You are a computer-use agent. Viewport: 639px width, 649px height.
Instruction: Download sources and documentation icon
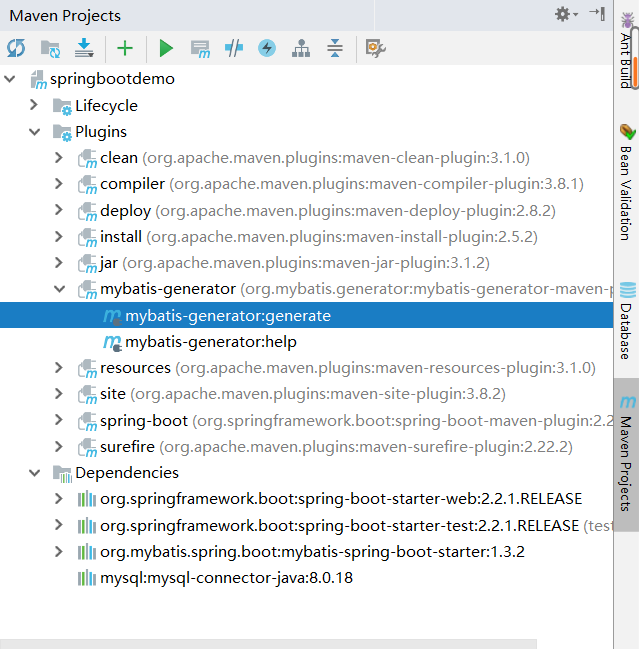(84, 48)
